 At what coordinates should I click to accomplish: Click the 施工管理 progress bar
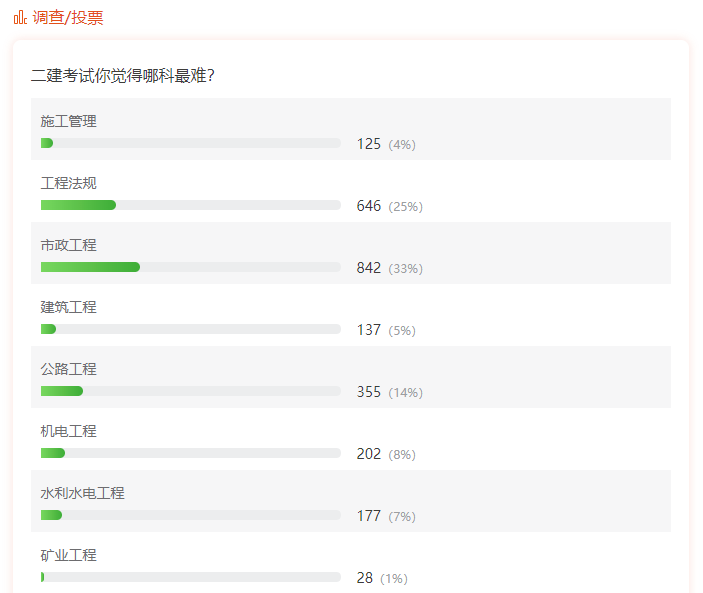190,143
